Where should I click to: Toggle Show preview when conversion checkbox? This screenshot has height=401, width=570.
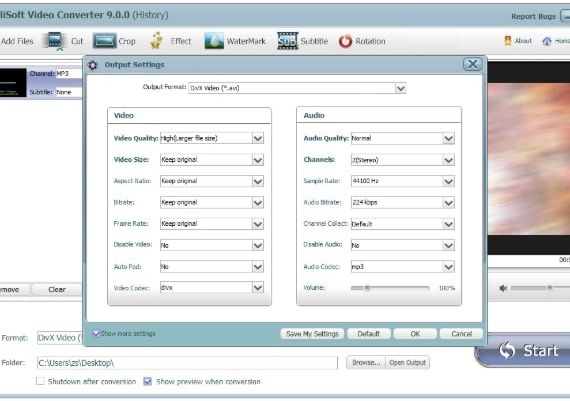[x=147, y=381]
